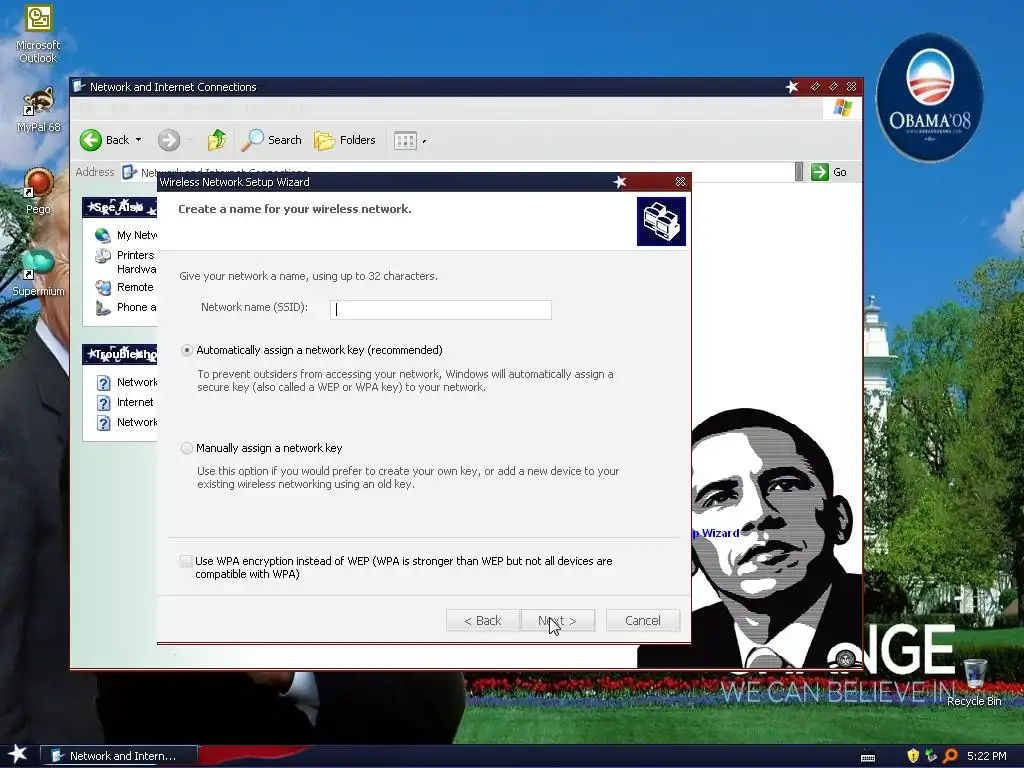
Task: Select Manually assign a network key
Action: tap(187, 448)
